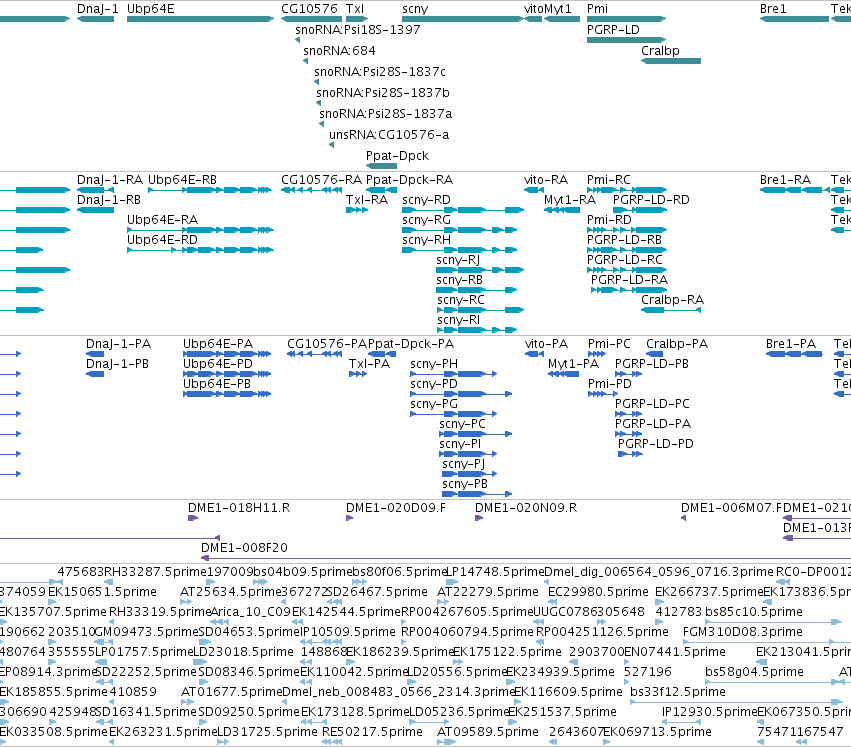This screenshot has width=851, height=747.
Task: Open the vito-RA transcript label
Action: (x=546, y=180)
